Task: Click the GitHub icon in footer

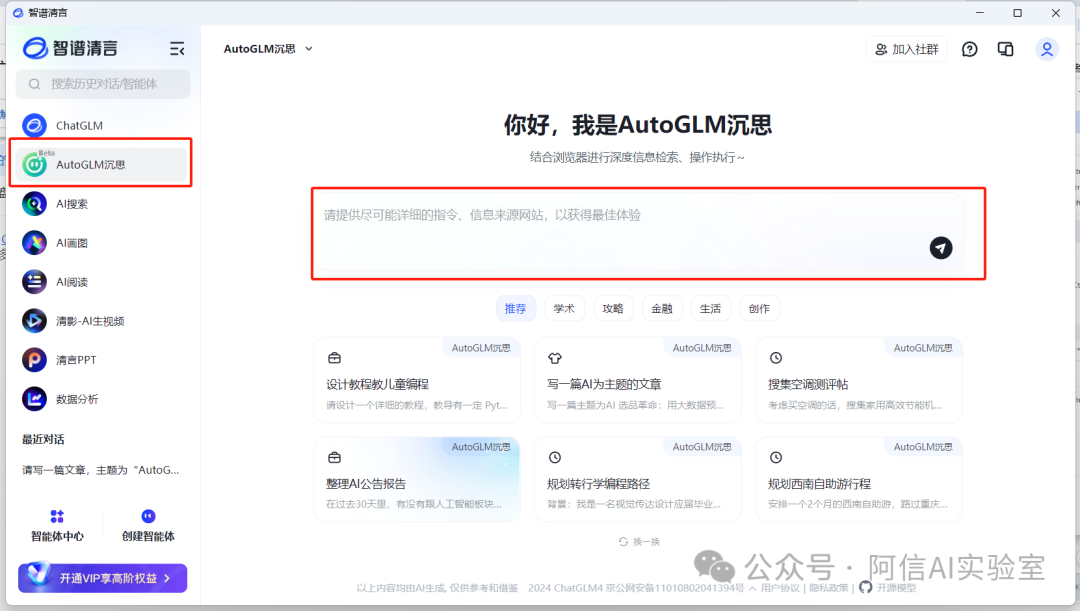Action: pyautogui.click(x=866, y=588)
